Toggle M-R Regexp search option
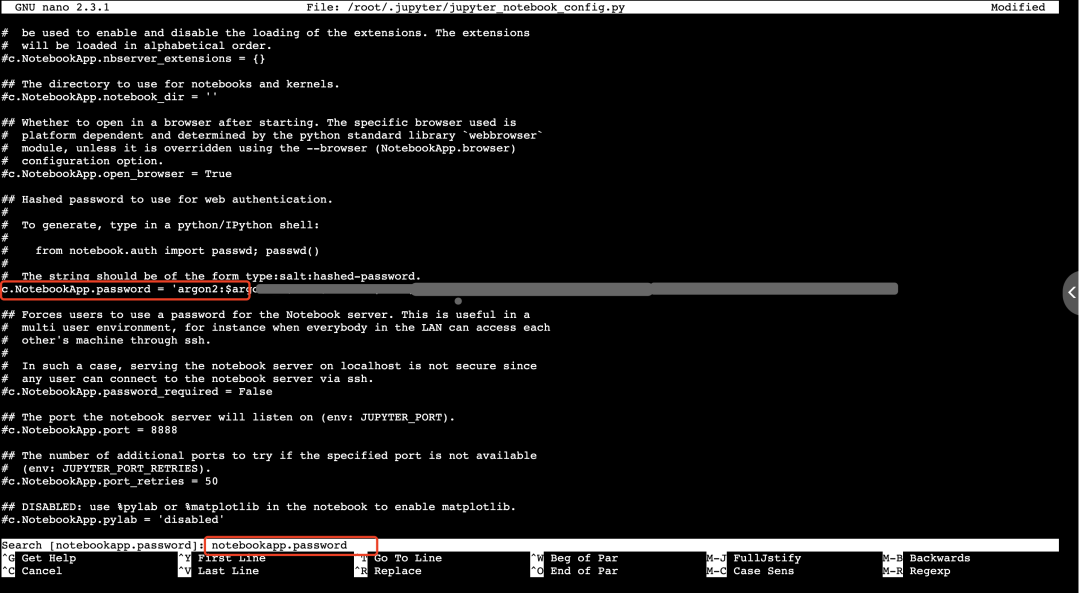Image resolution: width=1080 pixels, height=593 pixels. [917, 571]
